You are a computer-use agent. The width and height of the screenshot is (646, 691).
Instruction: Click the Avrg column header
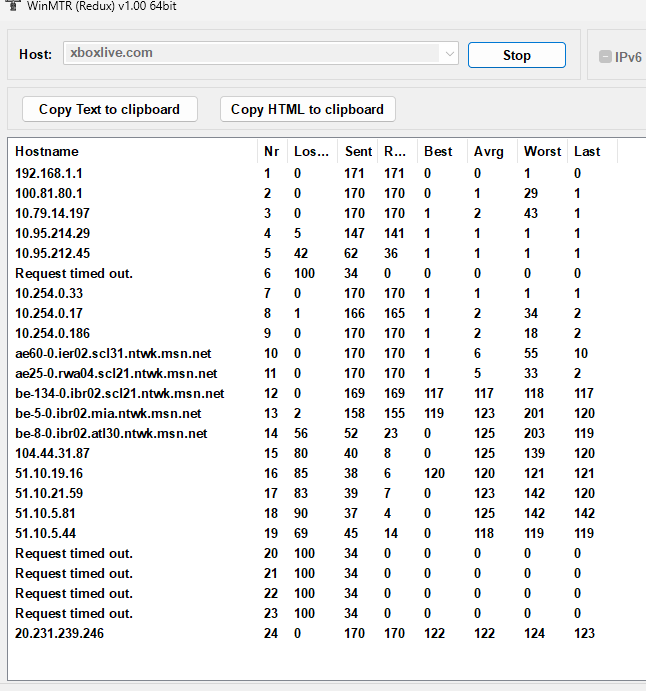pyautogui.click(x=489, y=151)
